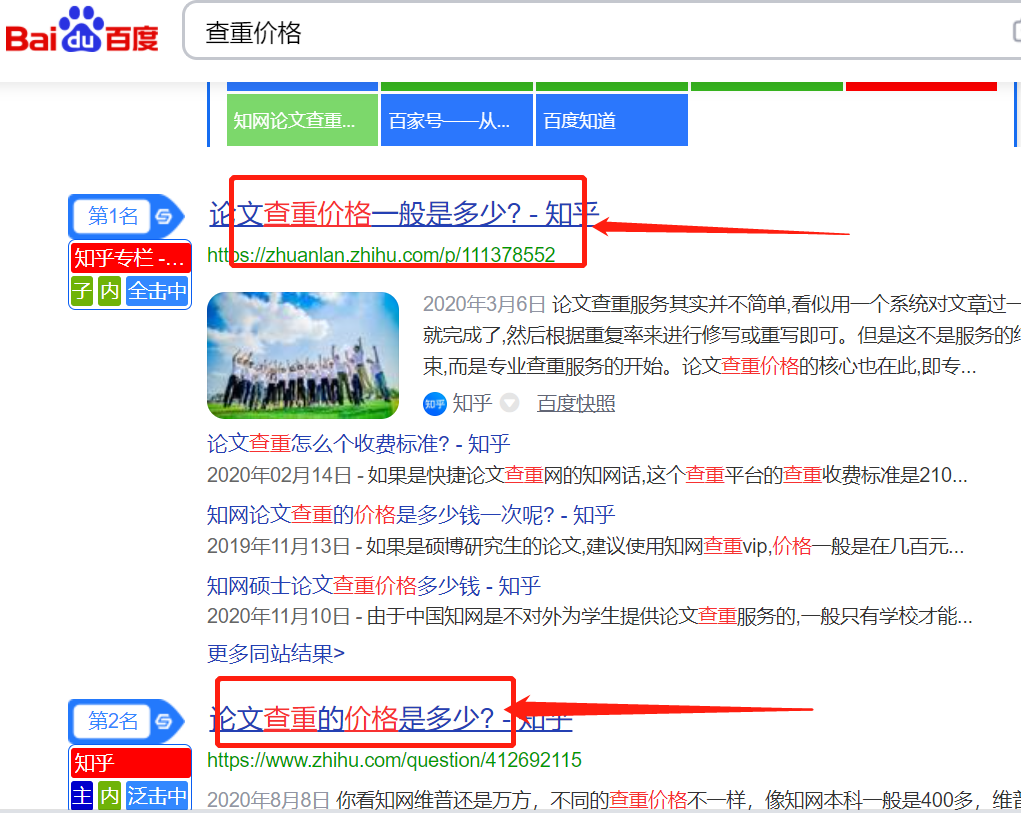
Task: Click the sync icon beside 第2名
Action: tap(165, 721)
